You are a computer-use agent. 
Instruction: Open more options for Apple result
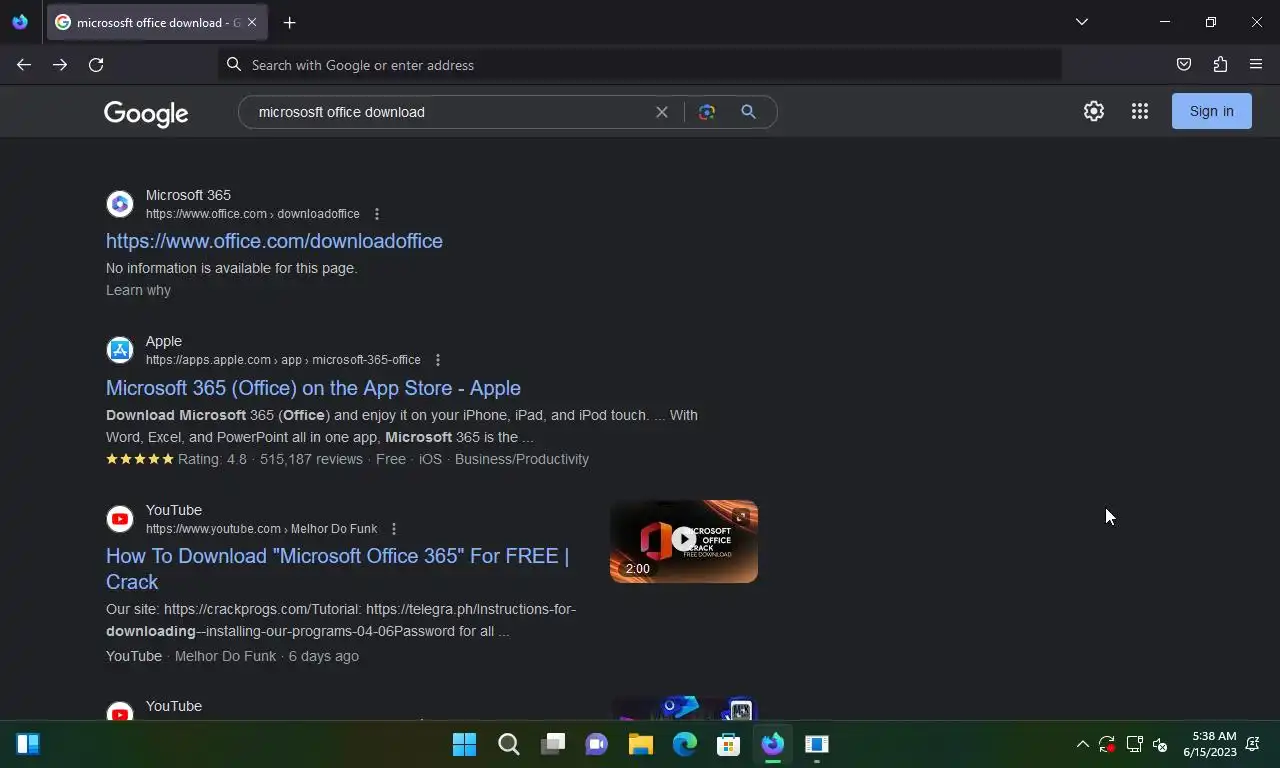point(437,360)
